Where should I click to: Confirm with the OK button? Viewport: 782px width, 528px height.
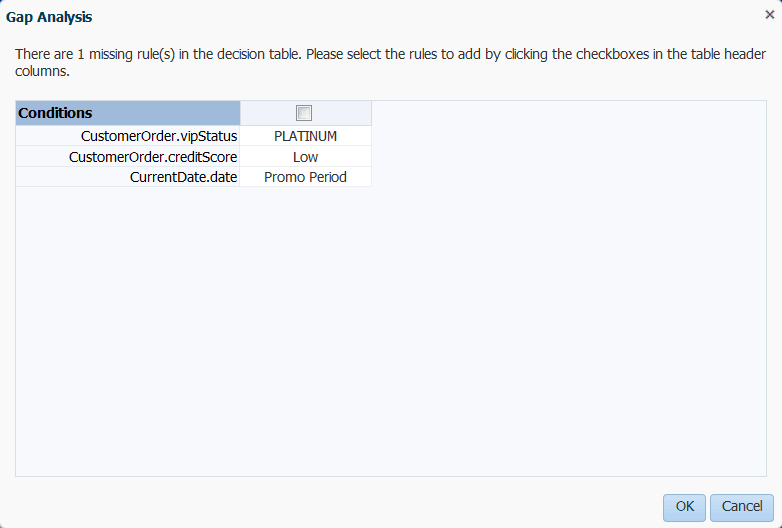(684, 507)
